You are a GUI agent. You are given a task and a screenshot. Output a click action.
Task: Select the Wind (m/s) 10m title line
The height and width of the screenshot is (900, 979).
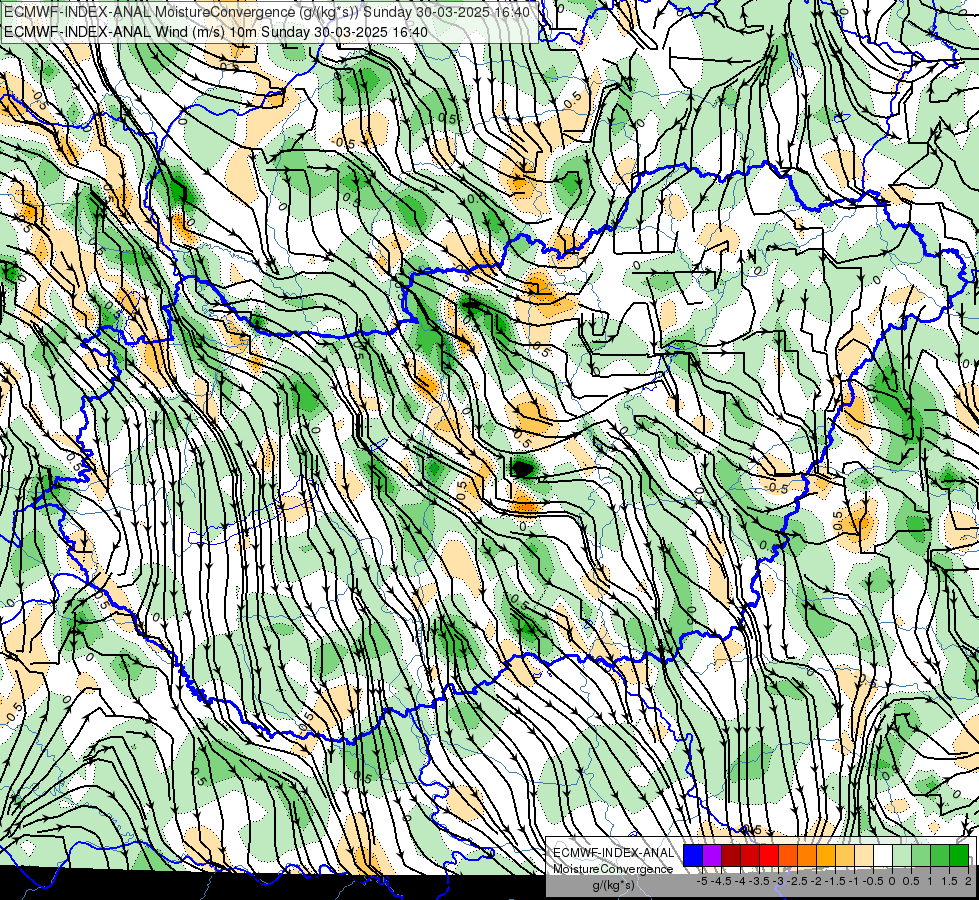(x=216, y=31)
